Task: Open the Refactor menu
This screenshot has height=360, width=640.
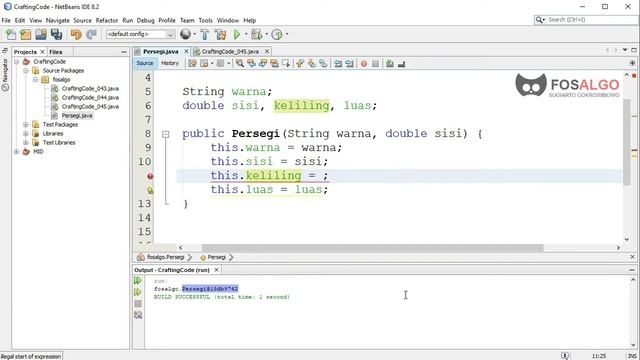Action: pos(107,20)
